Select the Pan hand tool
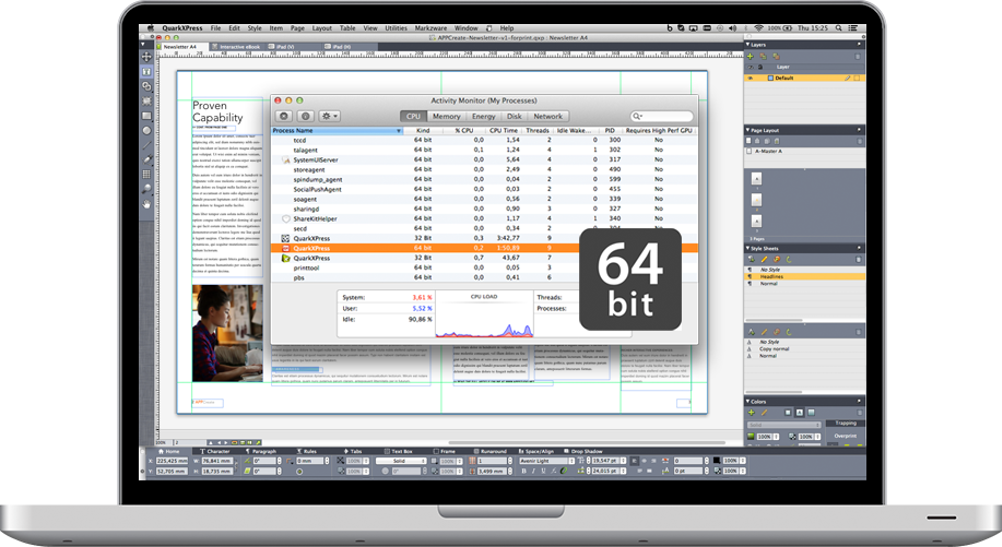The width and height of the screenshot is (1002, 547). (x=146, y=204)
